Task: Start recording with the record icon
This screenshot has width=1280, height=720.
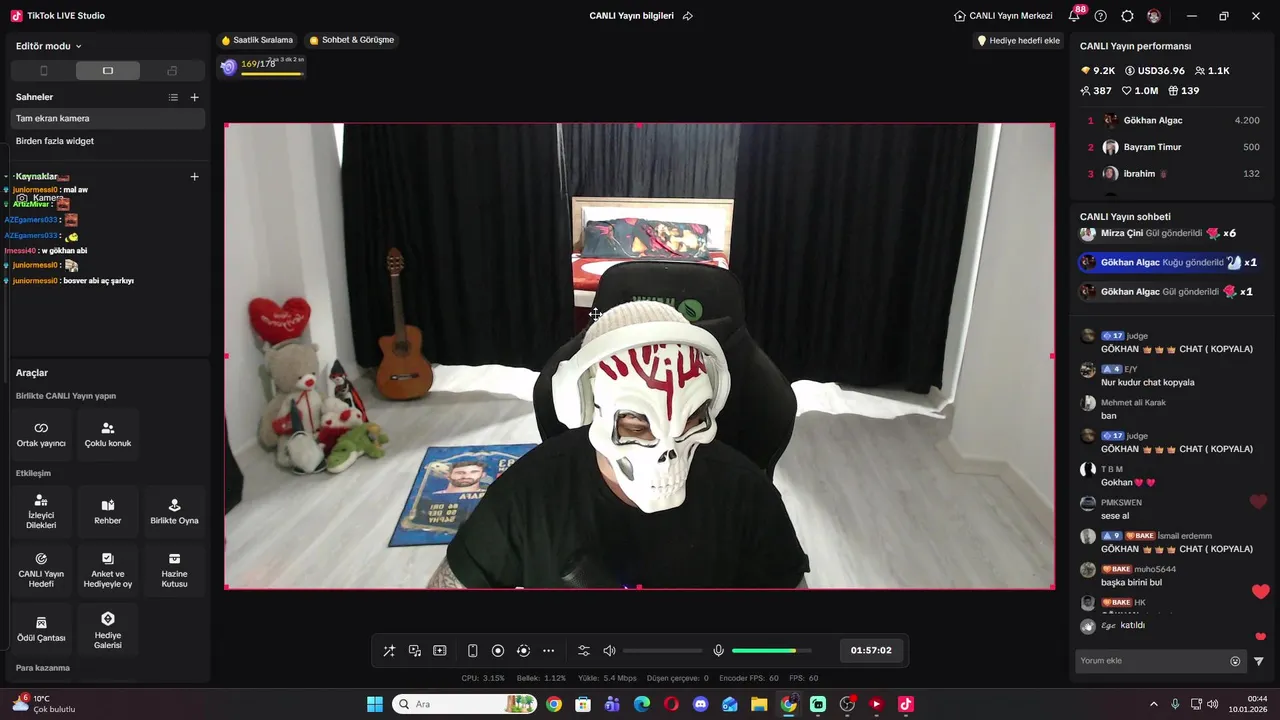Action: pyautogui.click(x=498, y=651)
